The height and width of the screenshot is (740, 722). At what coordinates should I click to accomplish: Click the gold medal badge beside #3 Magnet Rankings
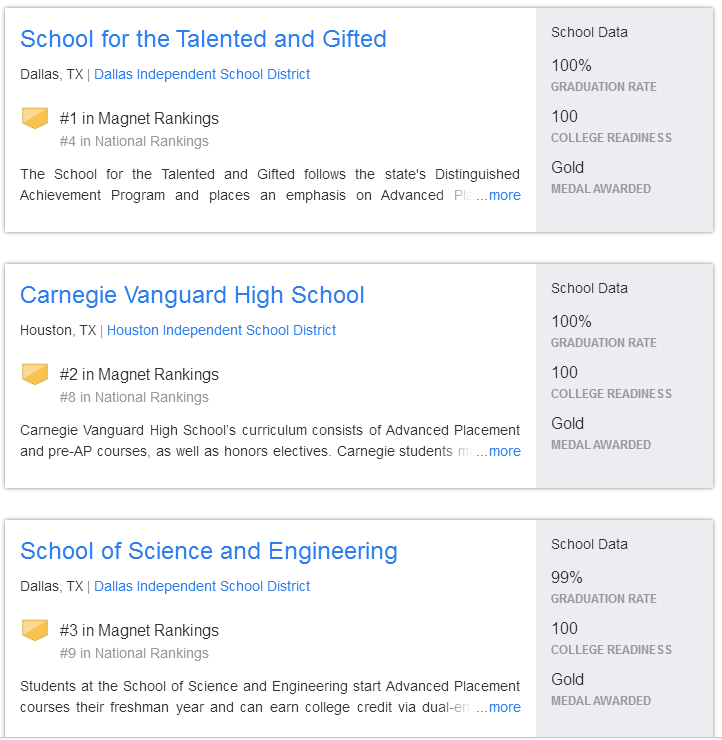[x=35, y=630]
